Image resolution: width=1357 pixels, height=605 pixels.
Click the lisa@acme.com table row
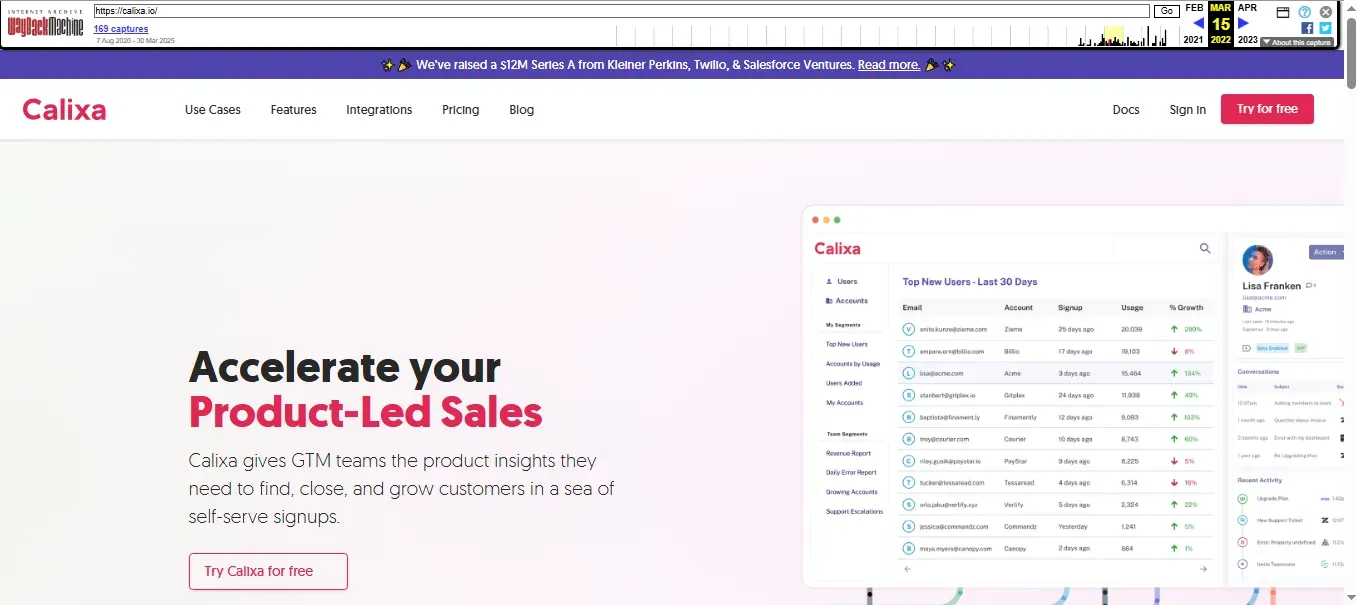click(1056, 373)
